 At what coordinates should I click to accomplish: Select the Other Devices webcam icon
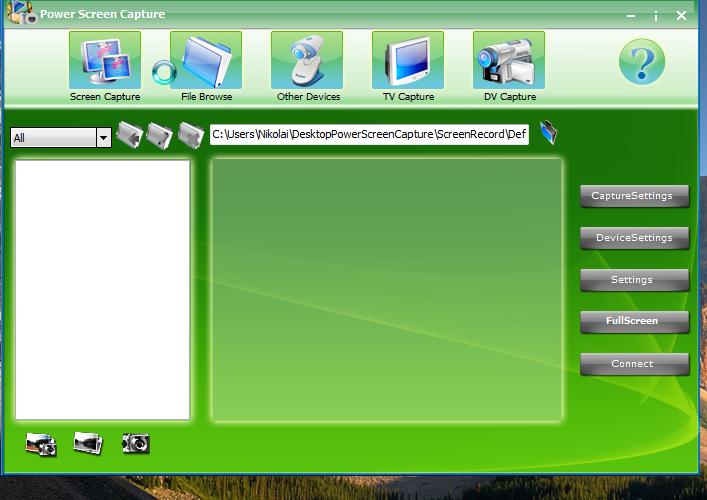(307, 60)
